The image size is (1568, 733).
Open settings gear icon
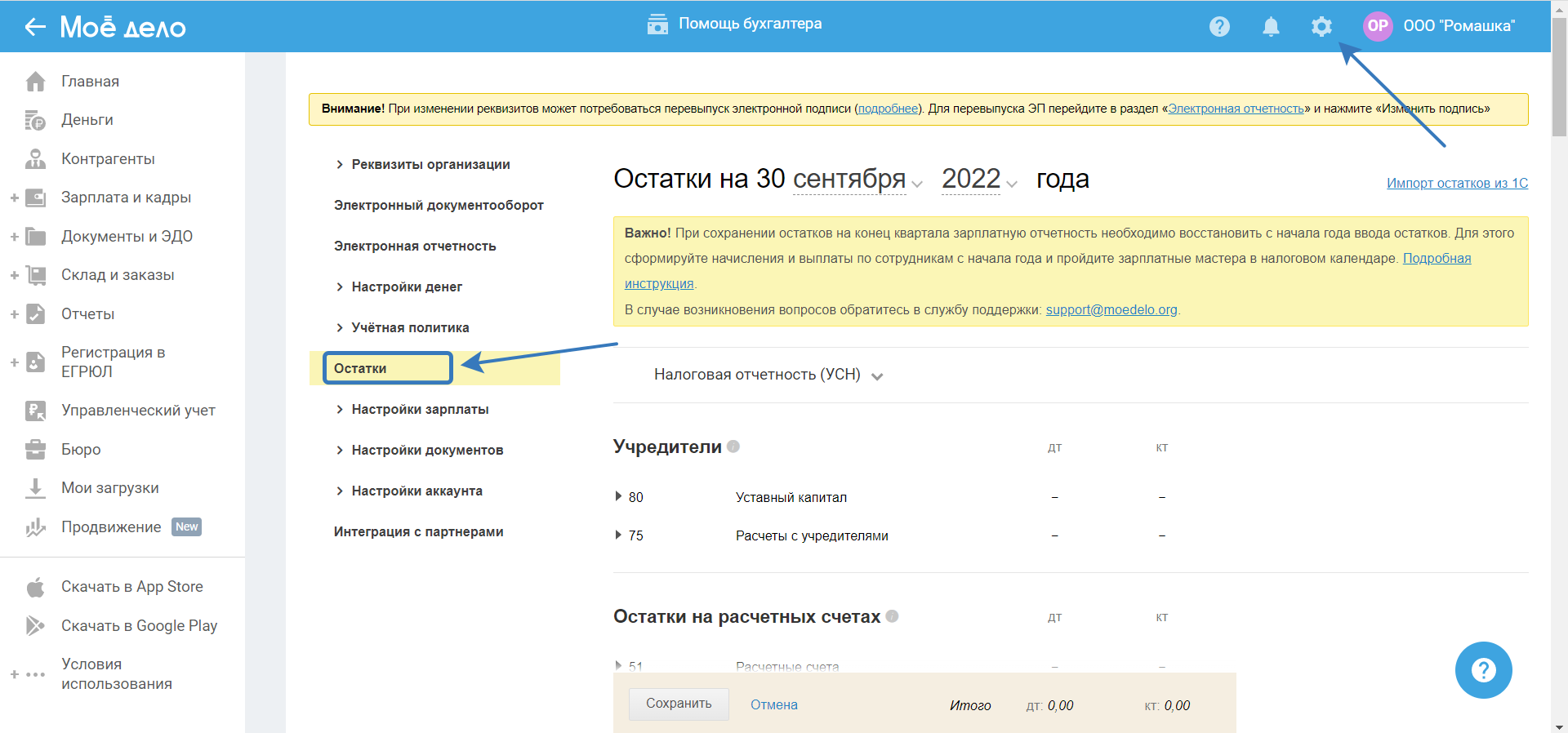coord(1321,27)
